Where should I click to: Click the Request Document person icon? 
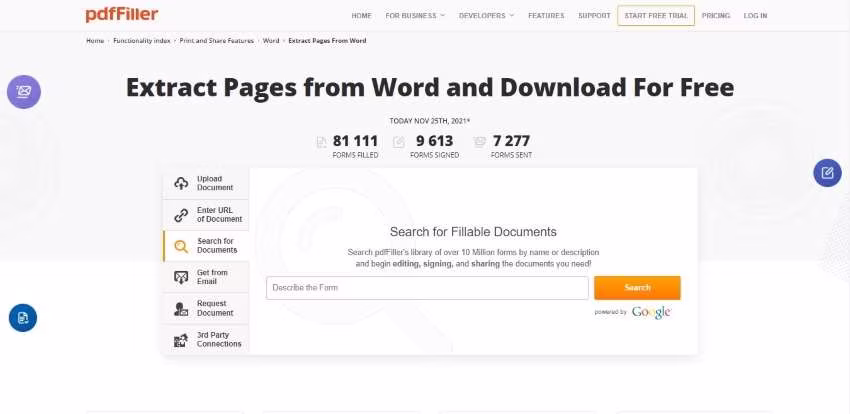pyautogui.click(x=181, y=309)
